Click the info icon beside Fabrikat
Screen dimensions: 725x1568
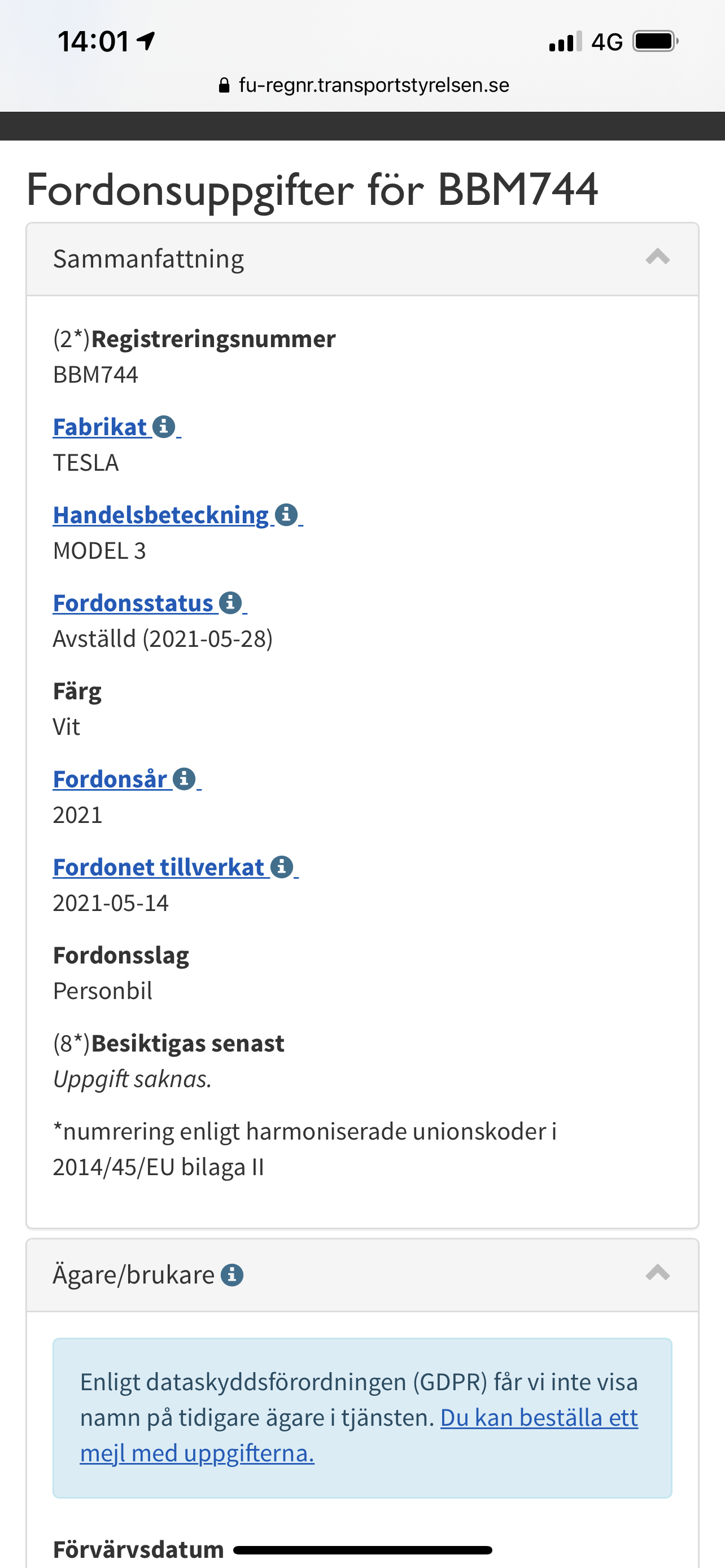(164, 427)
